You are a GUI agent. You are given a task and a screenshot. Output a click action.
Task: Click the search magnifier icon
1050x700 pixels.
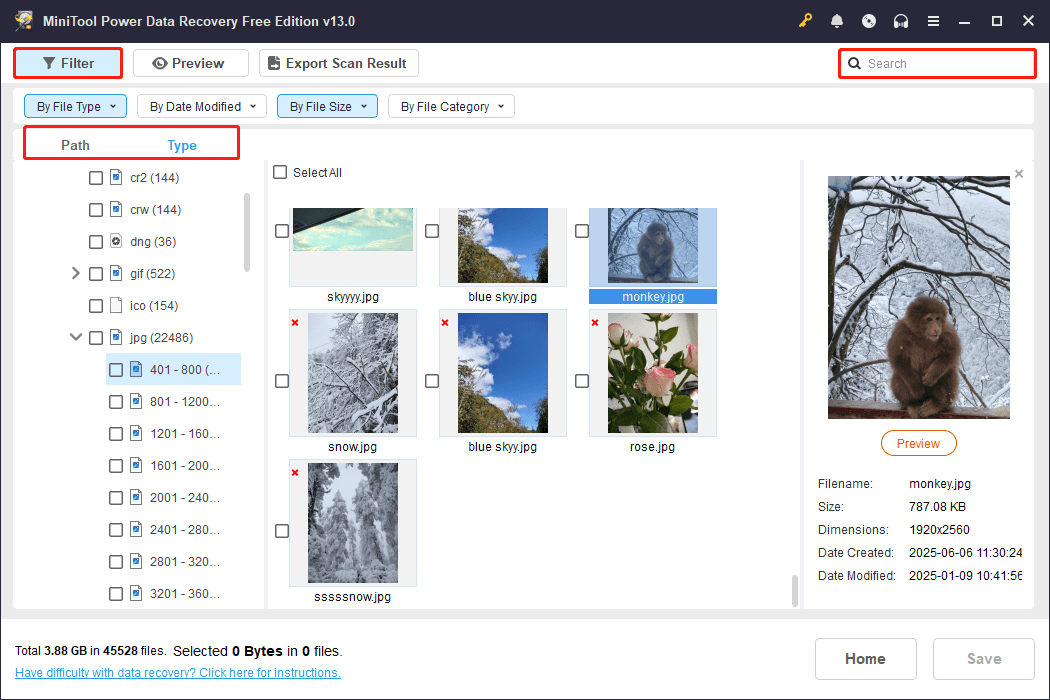tap(854, 64)
